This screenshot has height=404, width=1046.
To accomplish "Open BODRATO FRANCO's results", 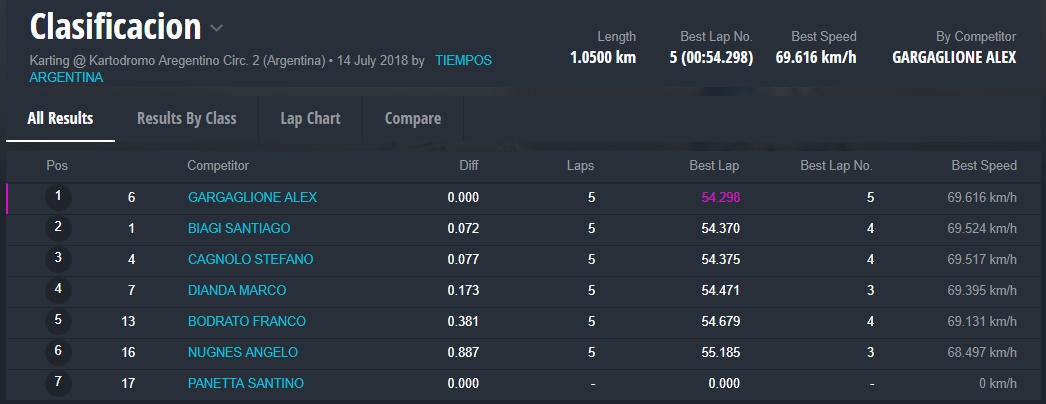I will (x=246, y=321).
